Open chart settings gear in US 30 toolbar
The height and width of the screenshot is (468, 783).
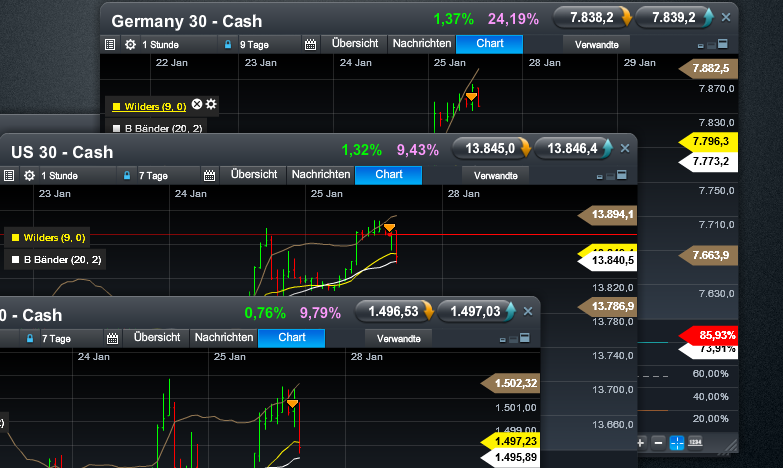29,175
